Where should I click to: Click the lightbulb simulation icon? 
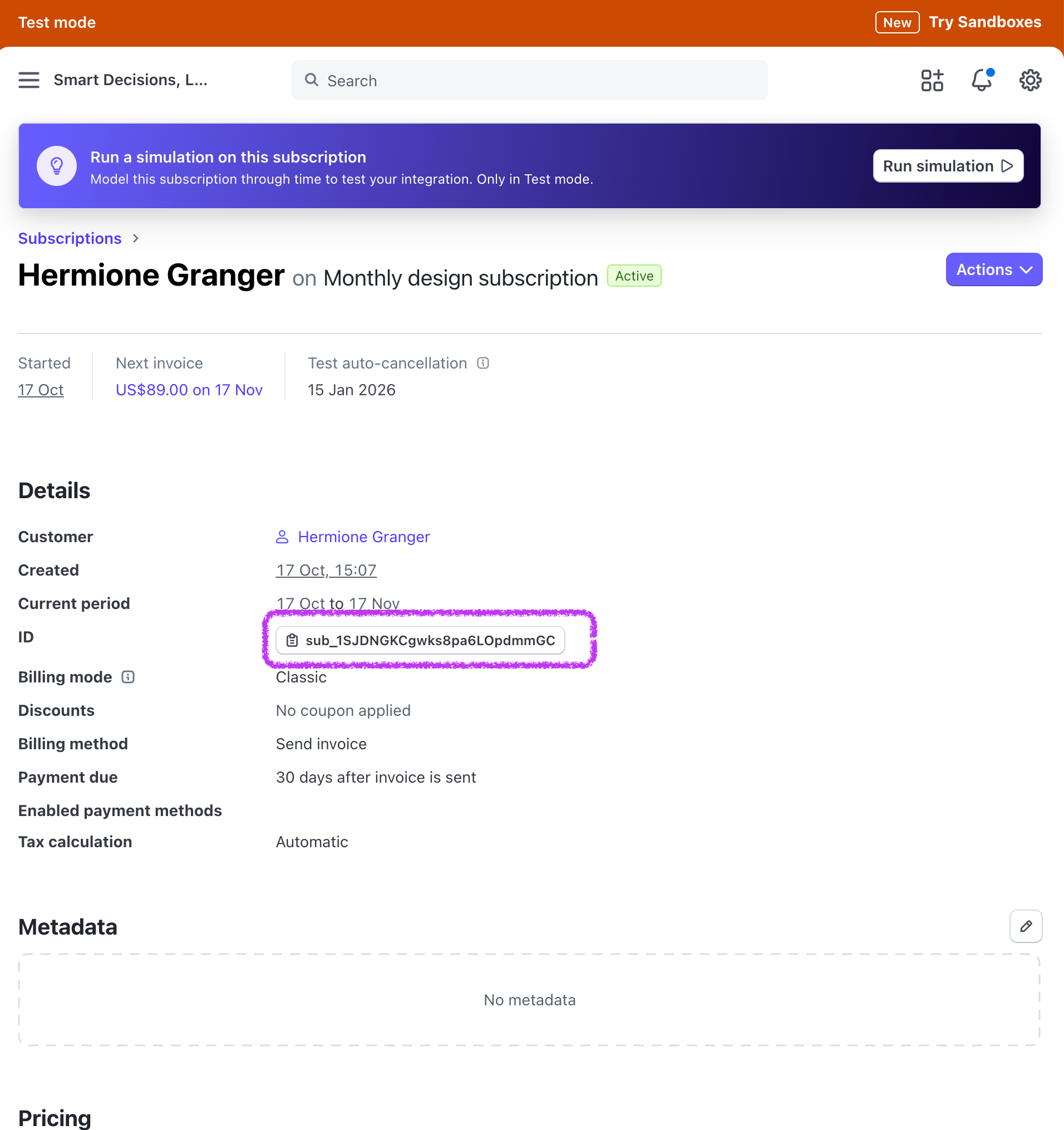(x=57, y=166)
